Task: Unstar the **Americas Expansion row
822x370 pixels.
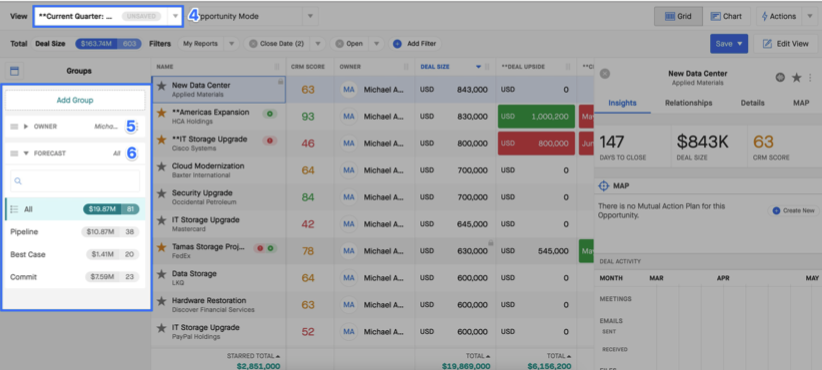Action: [x=161, y=112]
